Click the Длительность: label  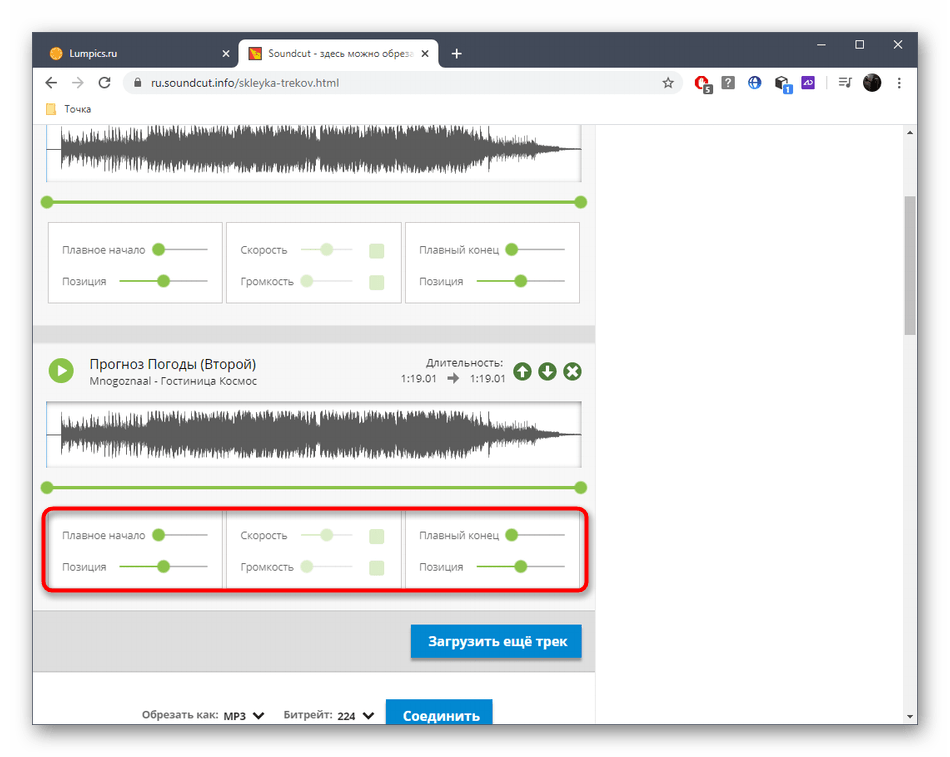pyautogui.click(x=465, y=363)
